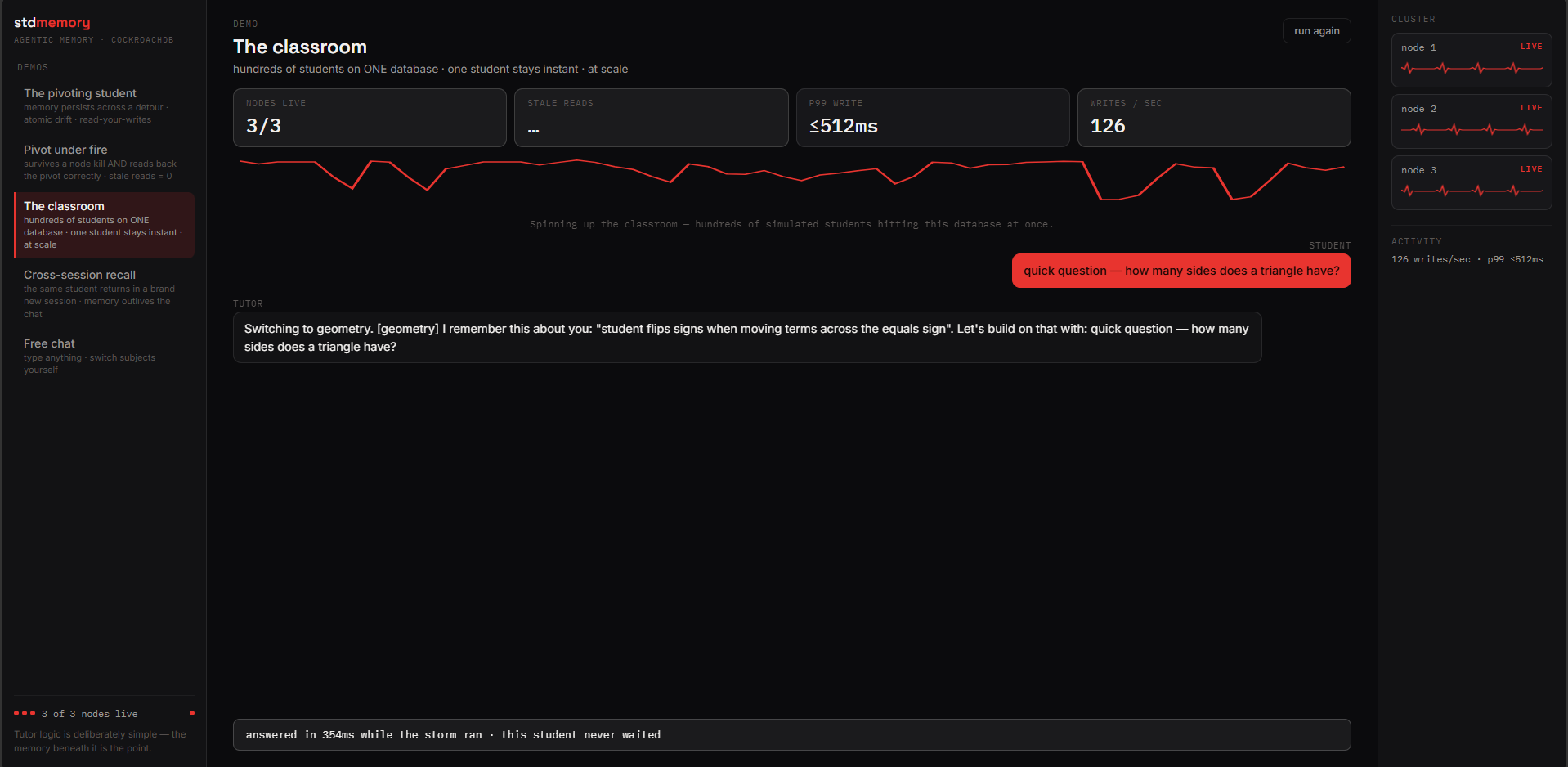Click the CLUSTER panel heading

[x=1413, y=19]
